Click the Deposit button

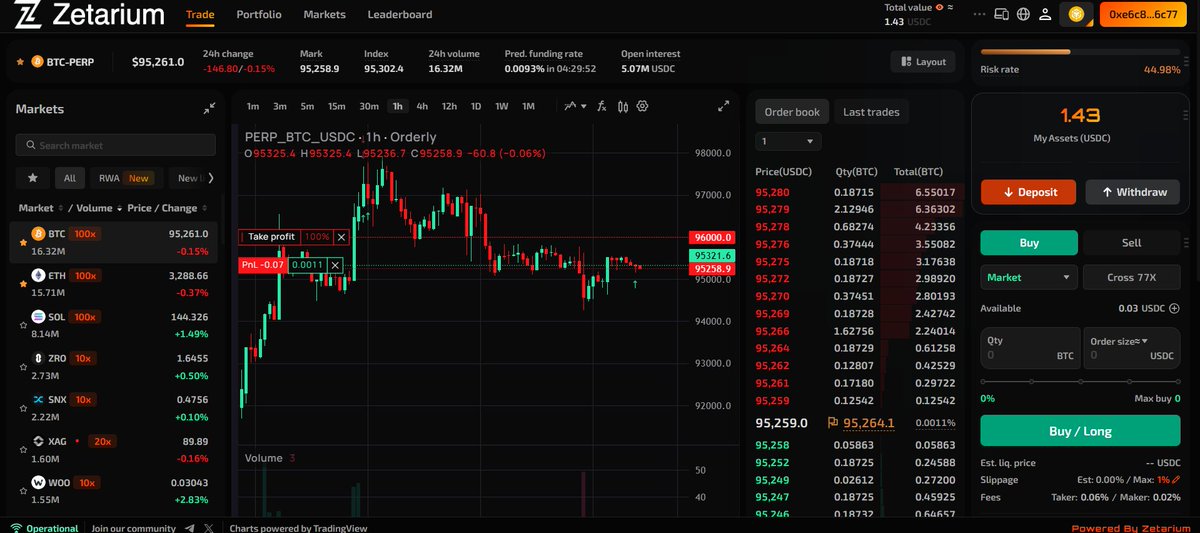coord(1028,192)
